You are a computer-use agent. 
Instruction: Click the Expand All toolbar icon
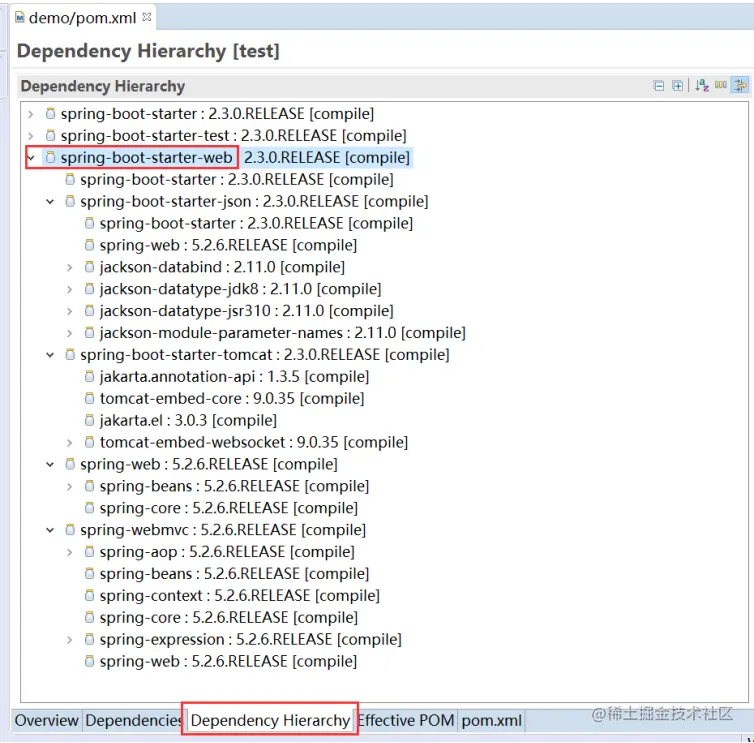point(677,86)
